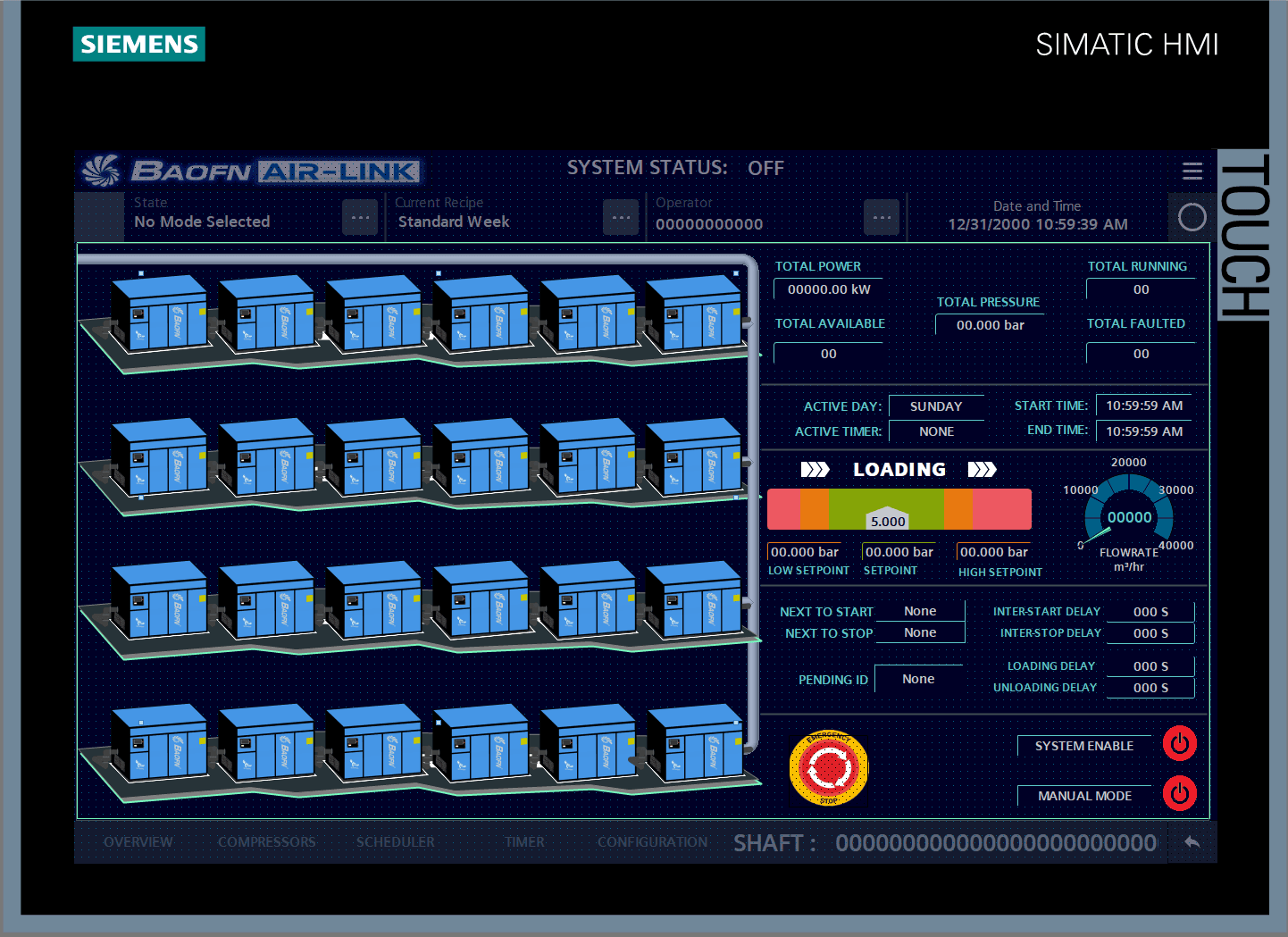The width and height of the screenshot is (1288, 937).
Task: Select the middle Setpoint value field
Action: tap(899, 552)
